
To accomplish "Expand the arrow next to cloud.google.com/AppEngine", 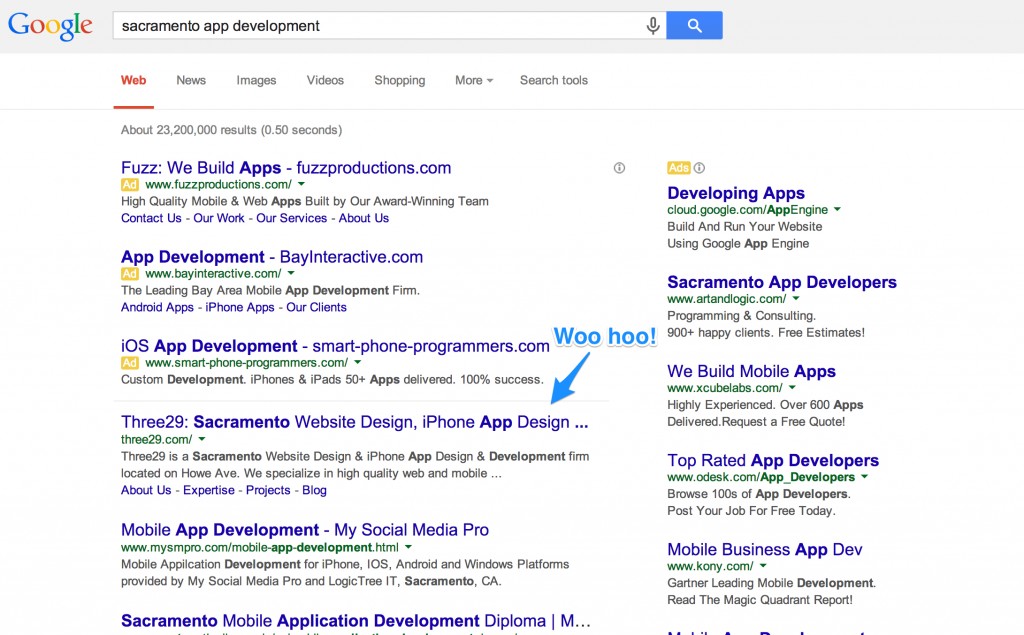I will pyautogui.click(x=838, y=210).
